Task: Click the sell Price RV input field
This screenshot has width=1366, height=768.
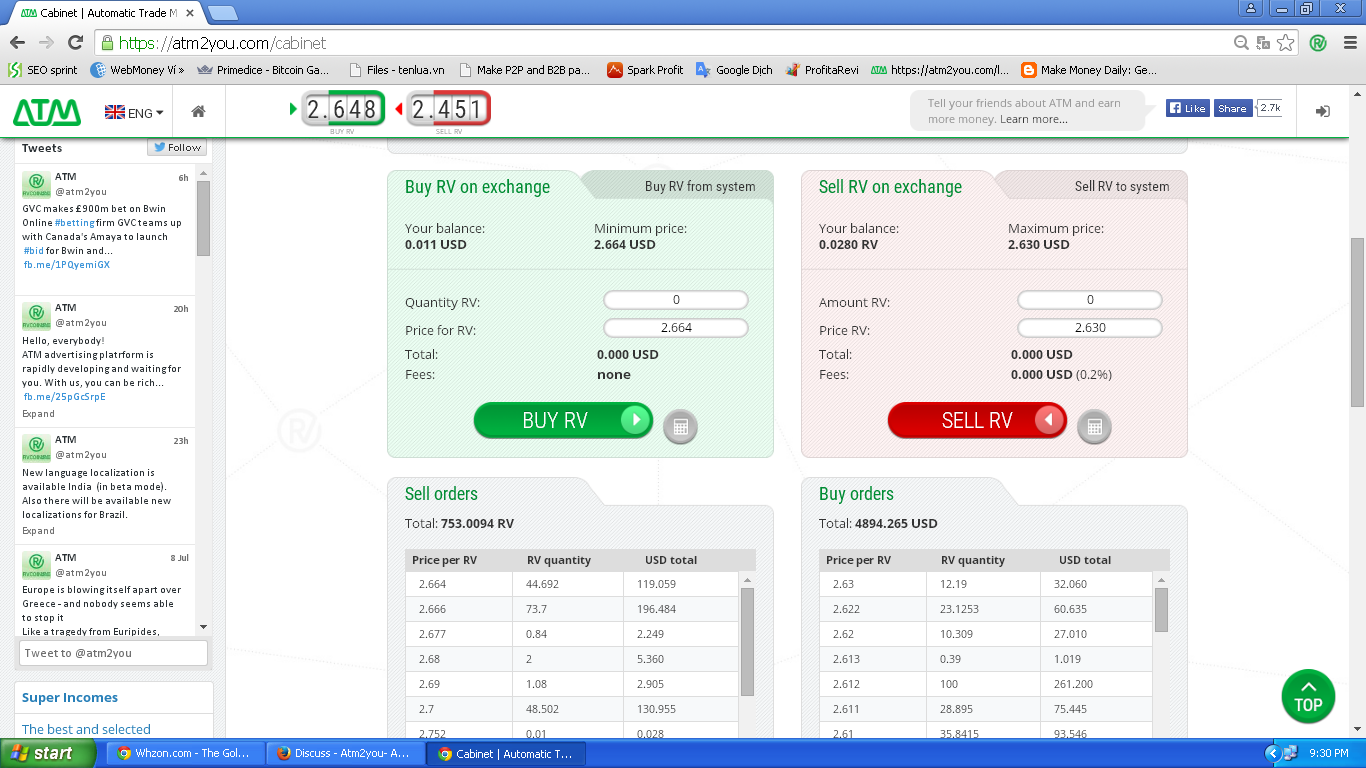Action: pos(1090,328)
